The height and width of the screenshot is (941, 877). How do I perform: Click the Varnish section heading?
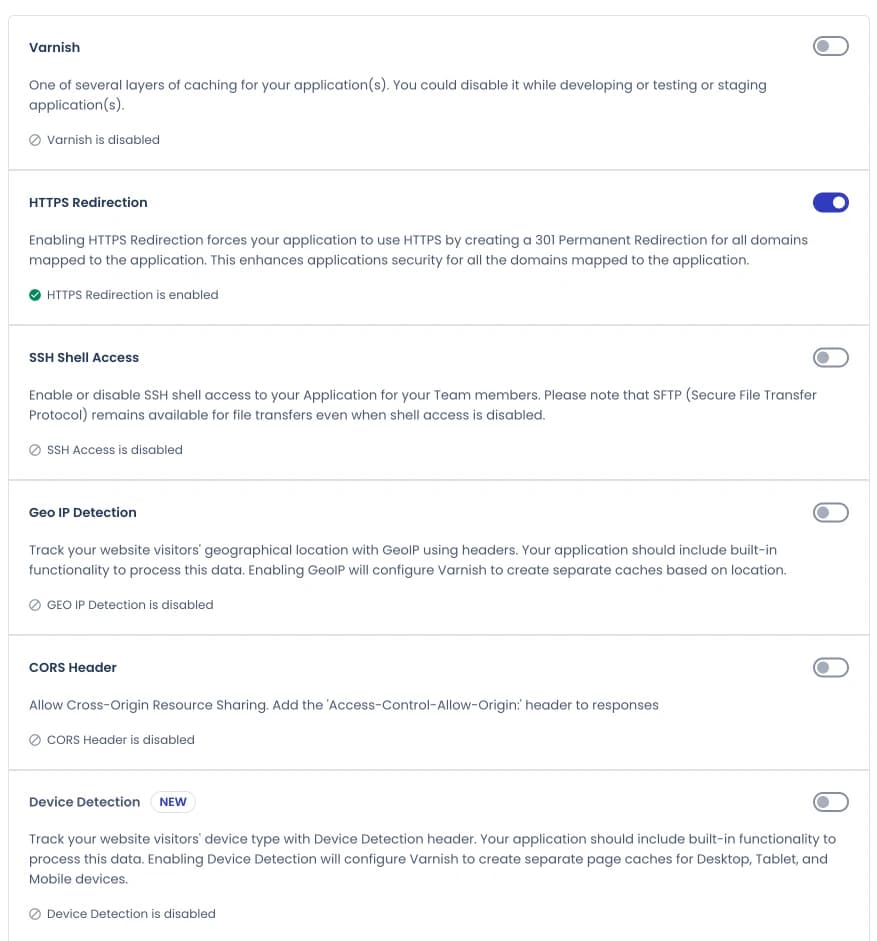54,47
